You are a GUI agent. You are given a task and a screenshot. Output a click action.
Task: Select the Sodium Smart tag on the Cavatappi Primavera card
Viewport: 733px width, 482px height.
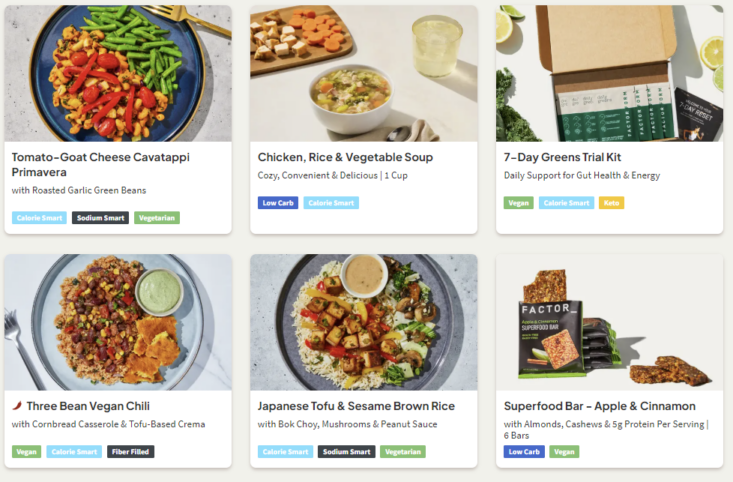pos(101,218)
